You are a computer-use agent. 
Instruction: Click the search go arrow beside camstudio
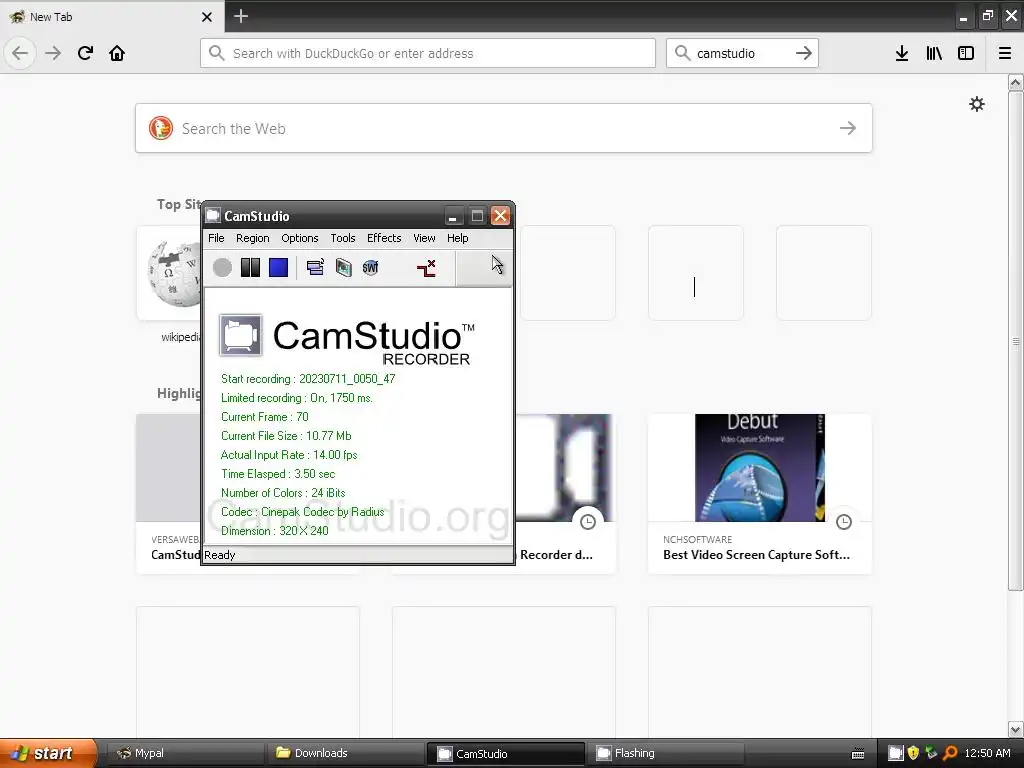pyautogui.click(x=804, y=53)
